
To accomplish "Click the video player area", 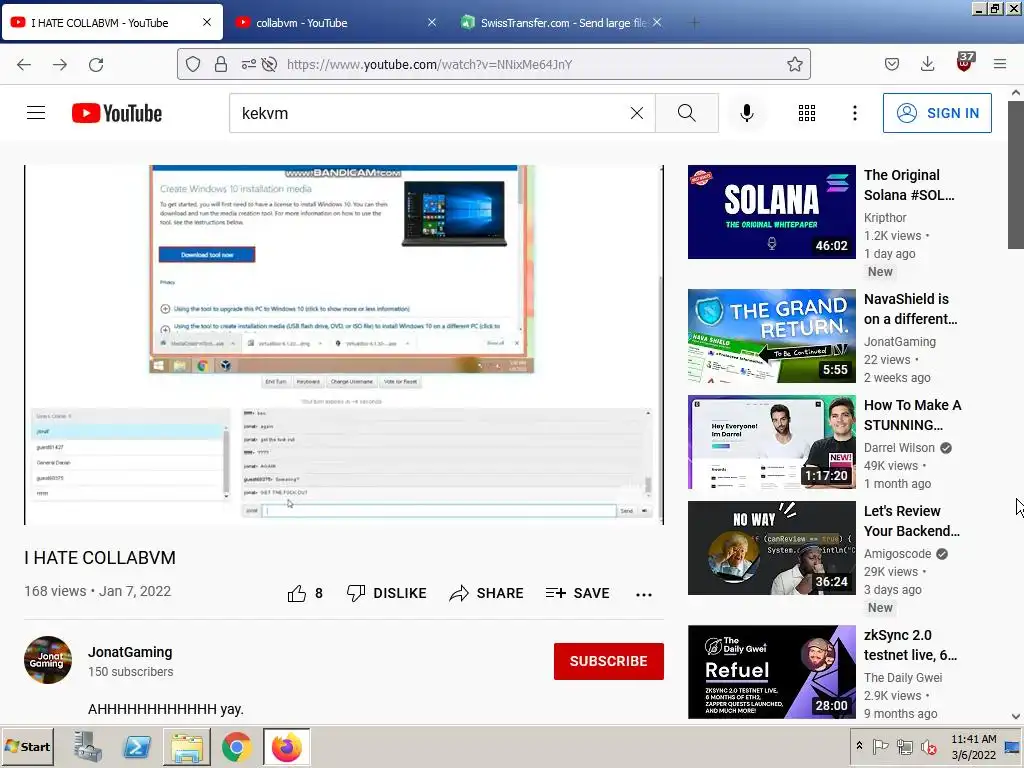I will (x=344, y=345).
